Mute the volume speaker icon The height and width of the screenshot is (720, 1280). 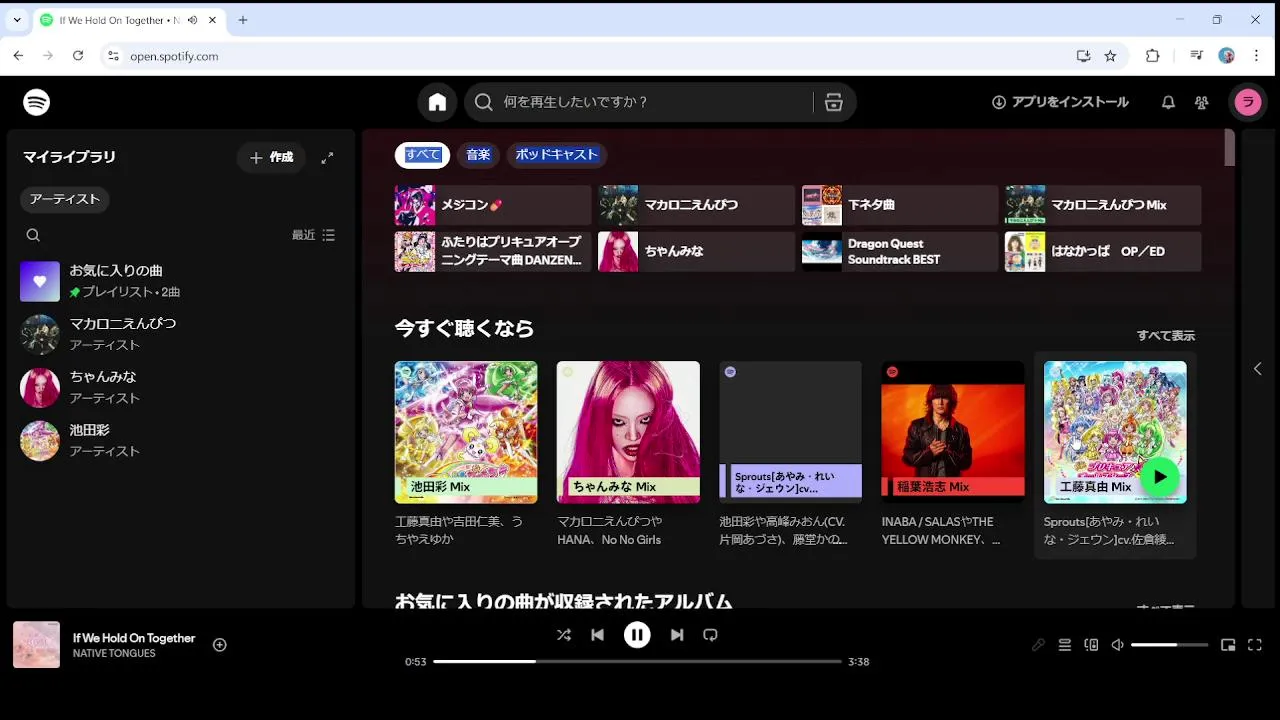tap(1117, 645)
